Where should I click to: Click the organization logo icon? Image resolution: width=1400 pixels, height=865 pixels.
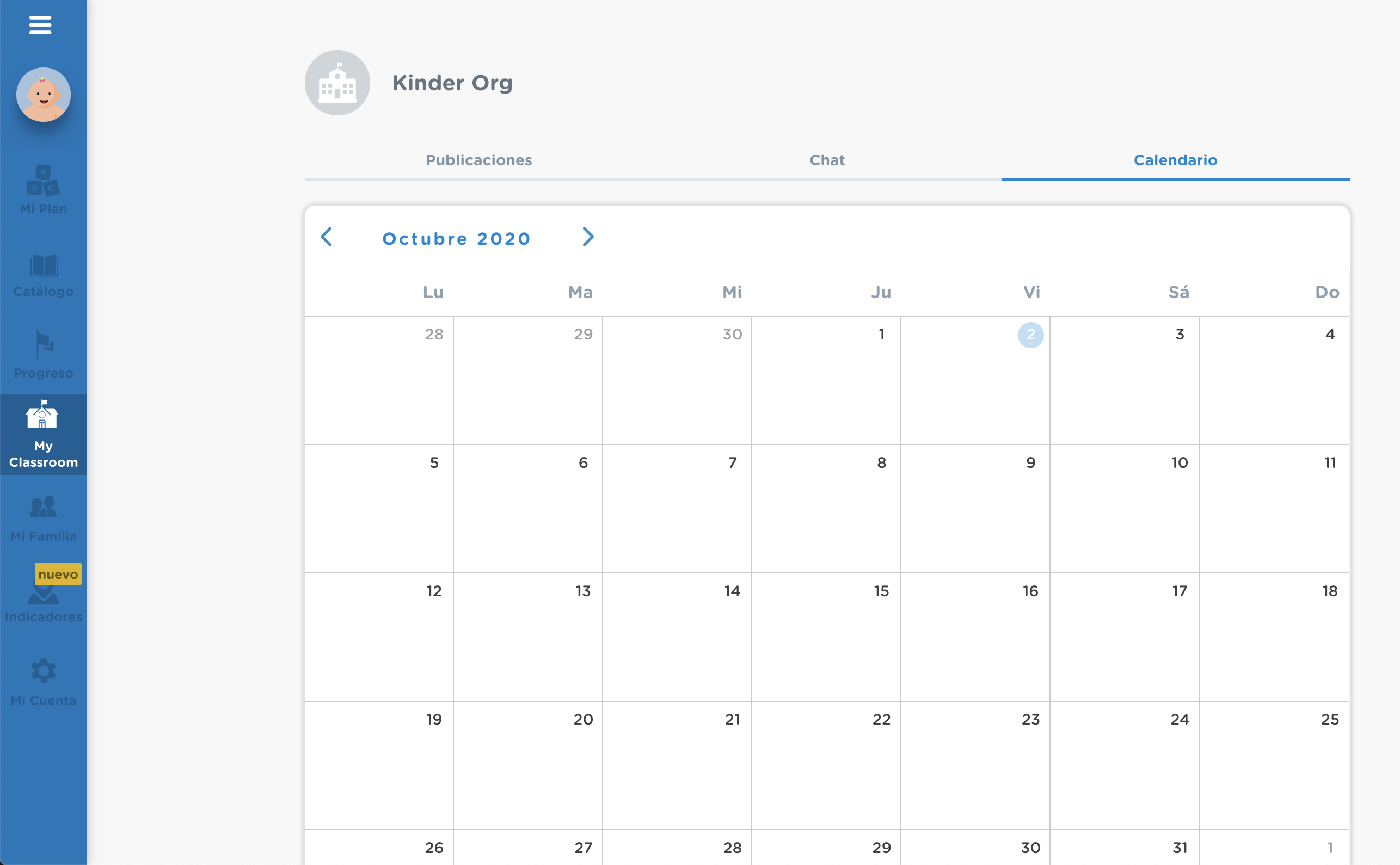(337, 82)
